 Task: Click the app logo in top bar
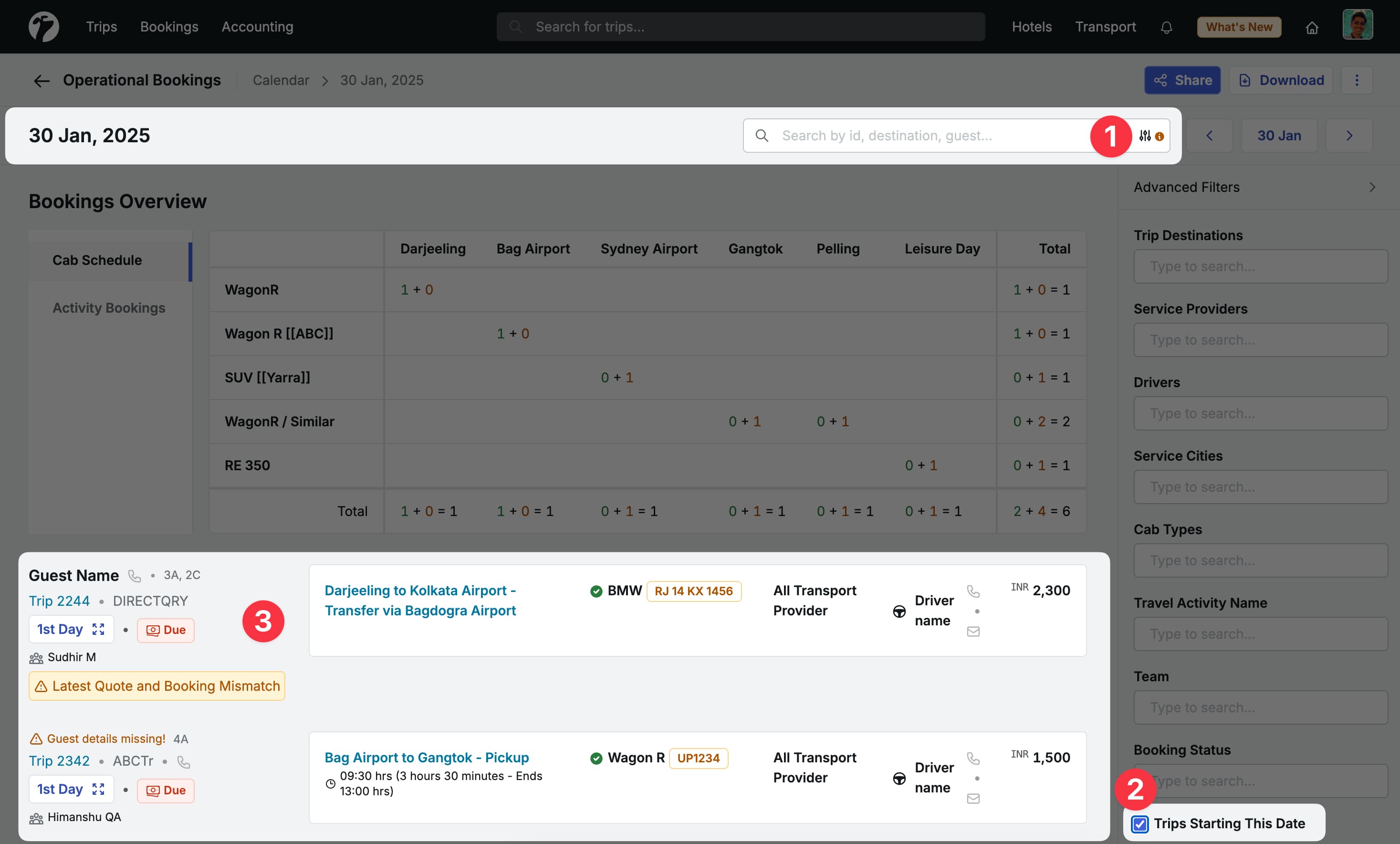(44, 27)
